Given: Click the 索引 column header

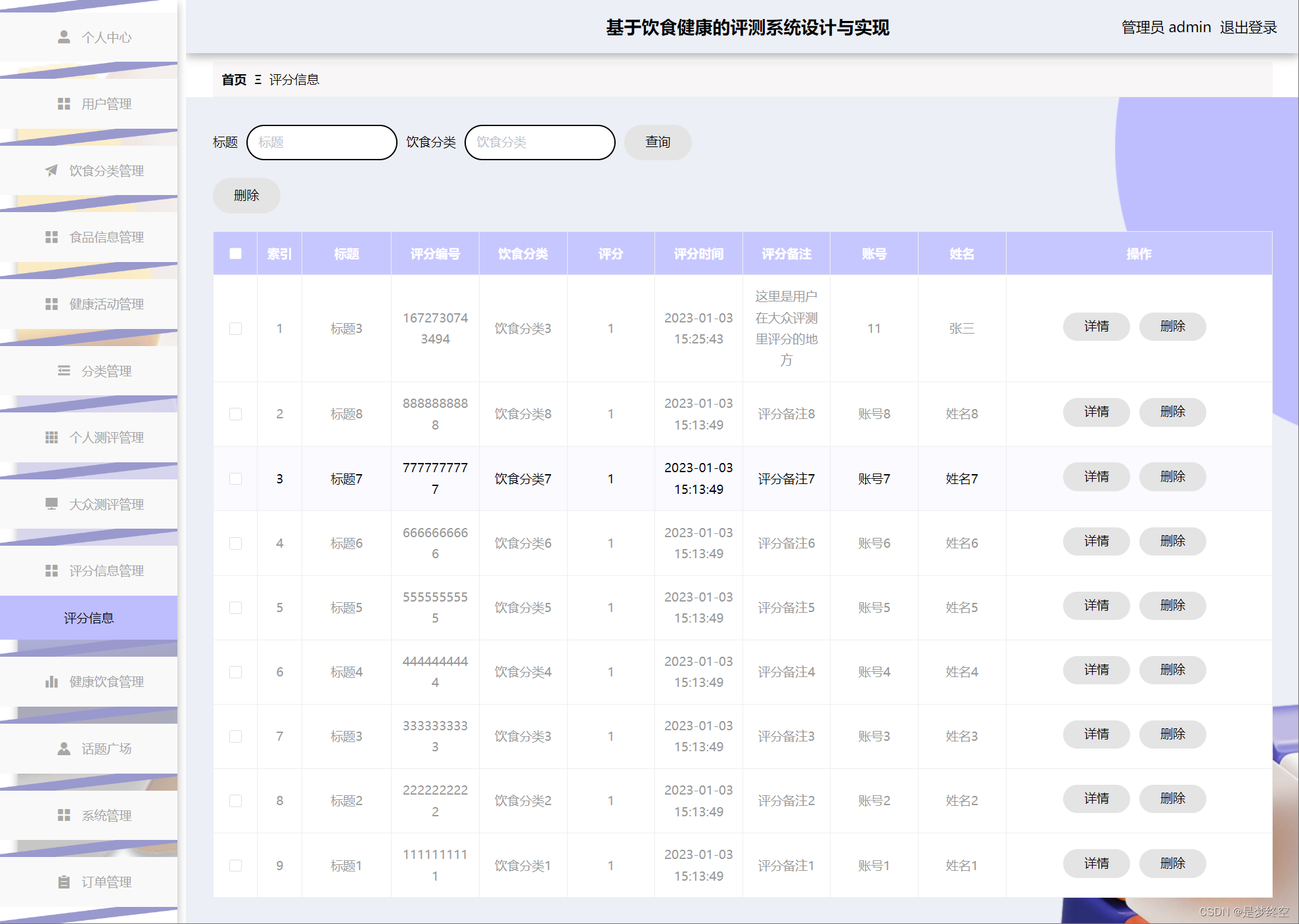Looking at the screenshot, I should 279,253.
